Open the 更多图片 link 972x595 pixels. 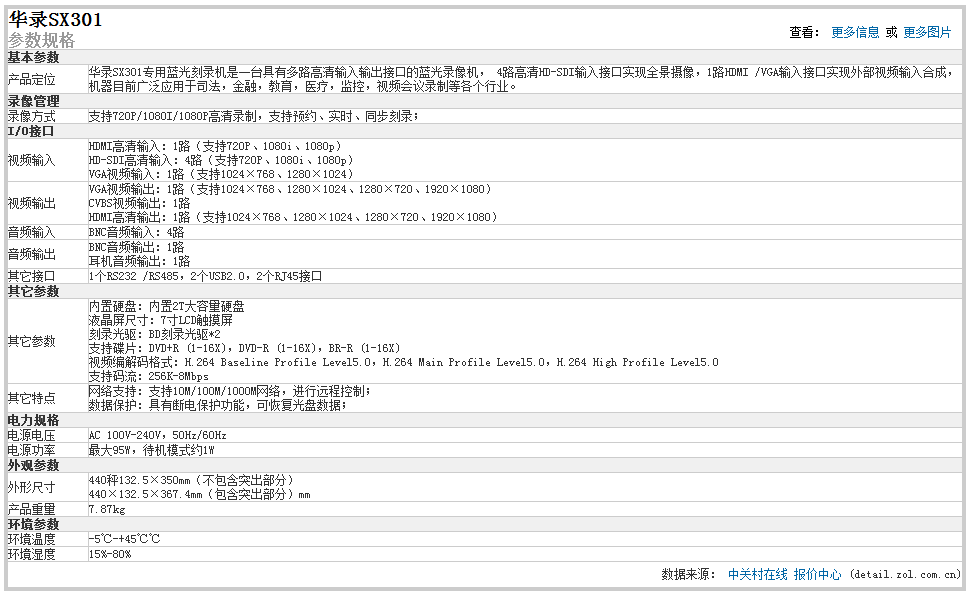(927, 32)
